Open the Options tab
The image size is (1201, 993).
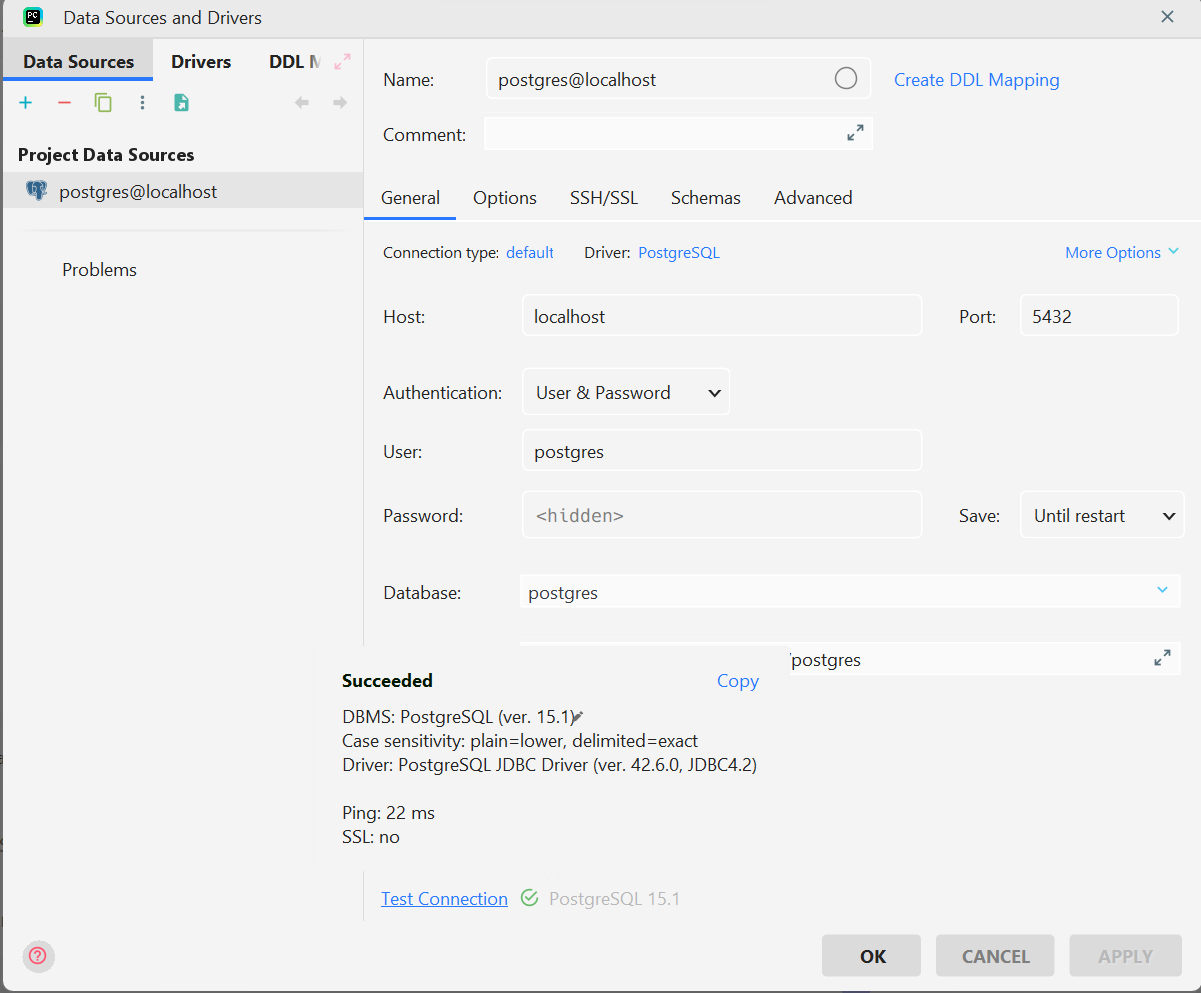click(x=505, y=198)
